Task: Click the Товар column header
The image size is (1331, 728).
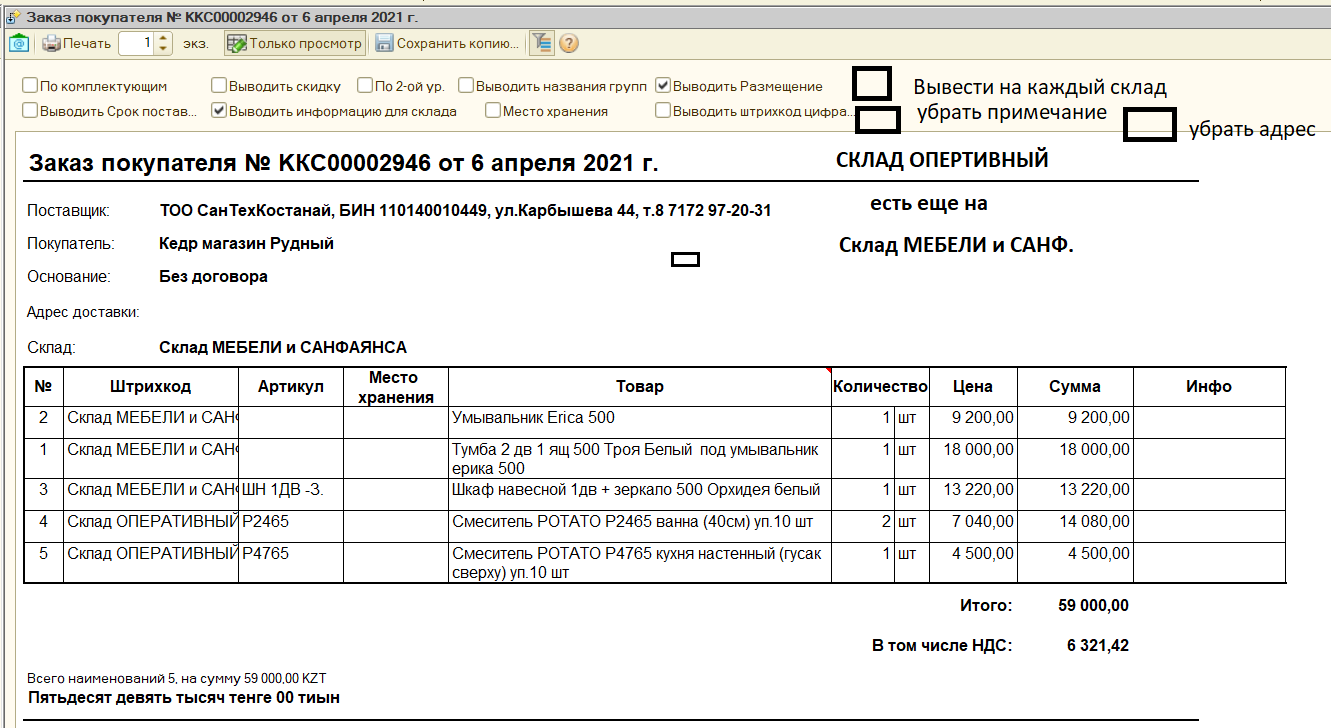Action: [639, 387]
